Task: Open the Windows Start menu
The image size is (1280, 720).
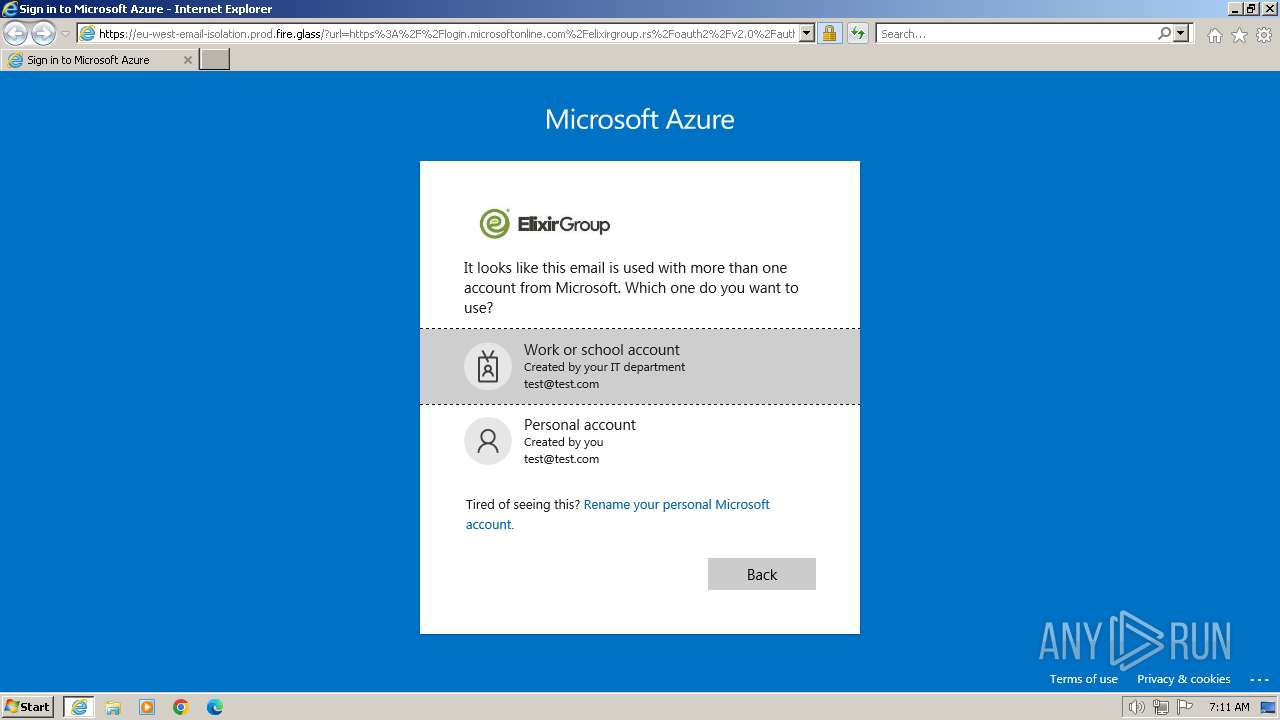Action: [x=28, y=707]
